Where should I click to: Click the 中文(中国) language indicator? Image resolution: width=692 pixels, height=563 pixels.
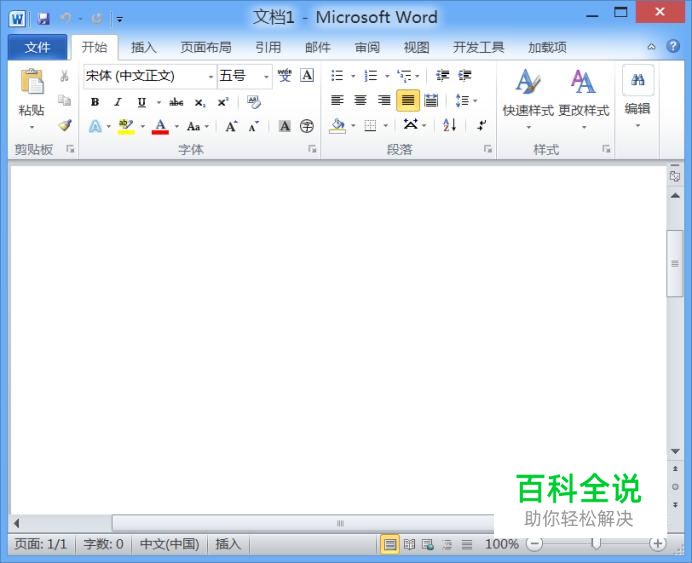169,544
